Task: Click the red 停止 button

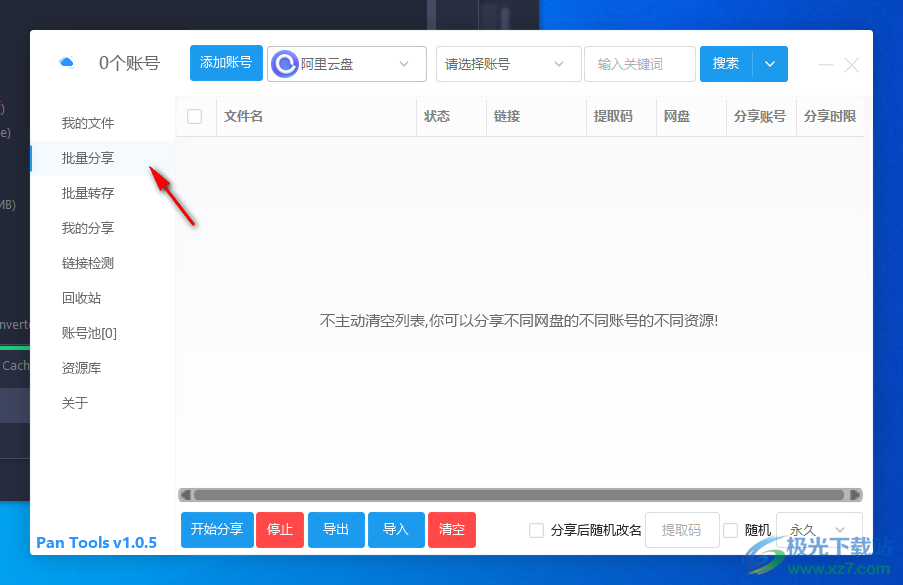Action: coord(280,530)
